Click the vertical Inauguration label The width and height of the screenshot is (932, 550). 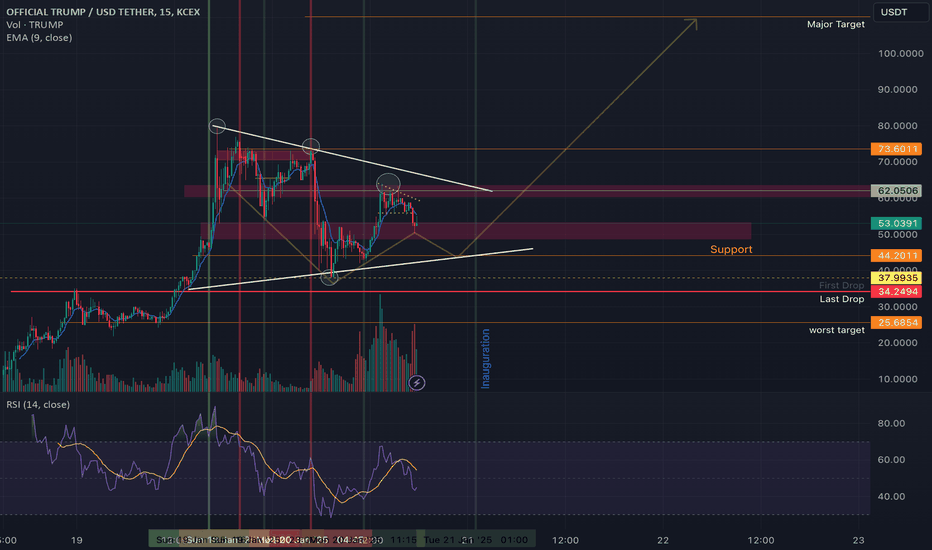pos(486,359)
